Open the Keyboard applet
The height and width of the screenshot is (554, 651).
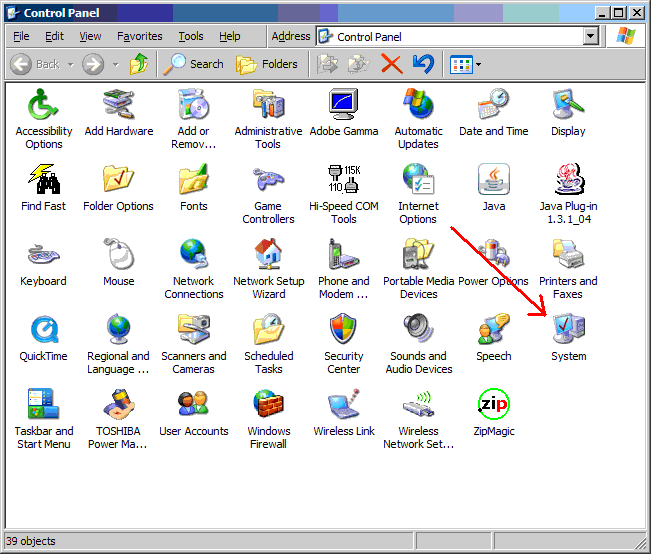44,254
